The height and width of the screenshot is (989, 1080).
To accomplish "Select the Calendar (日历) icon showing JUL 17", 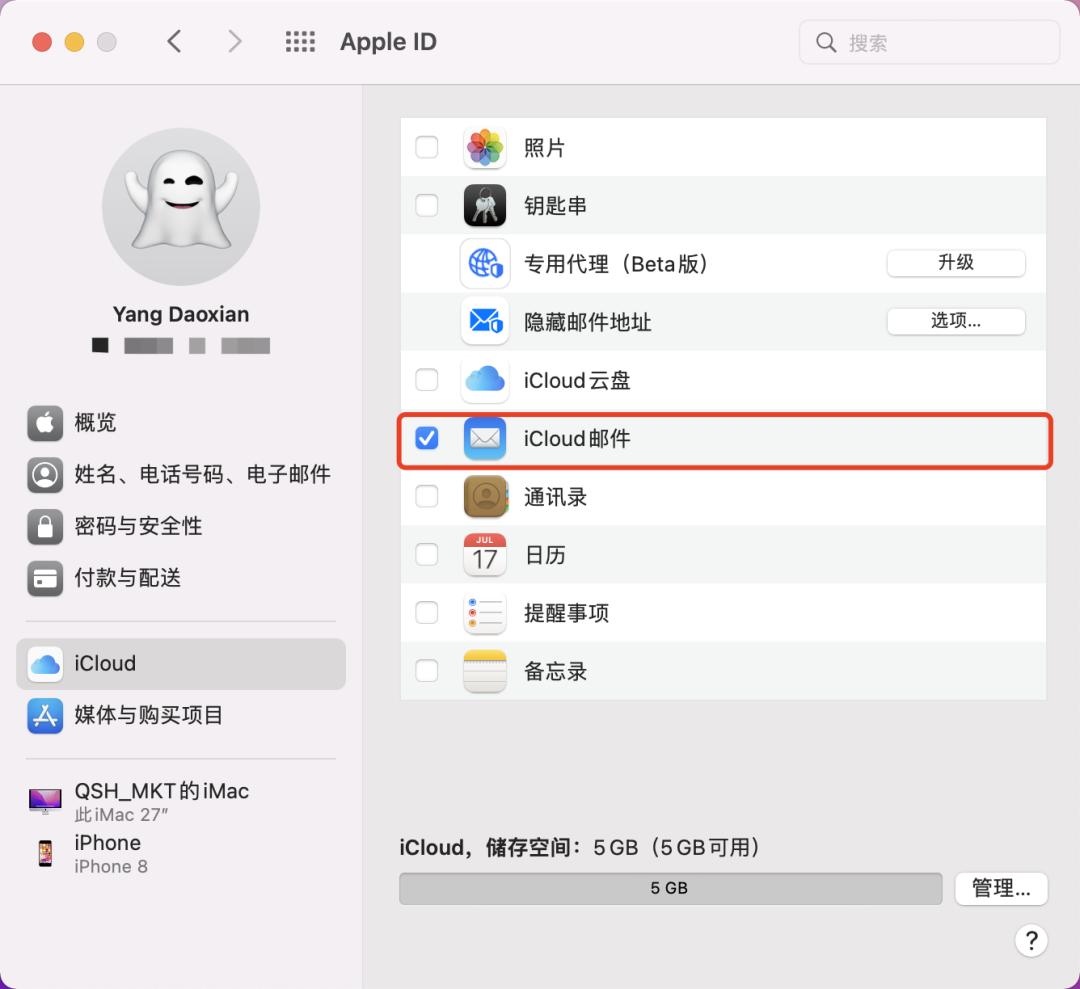I will pos(485,555).
